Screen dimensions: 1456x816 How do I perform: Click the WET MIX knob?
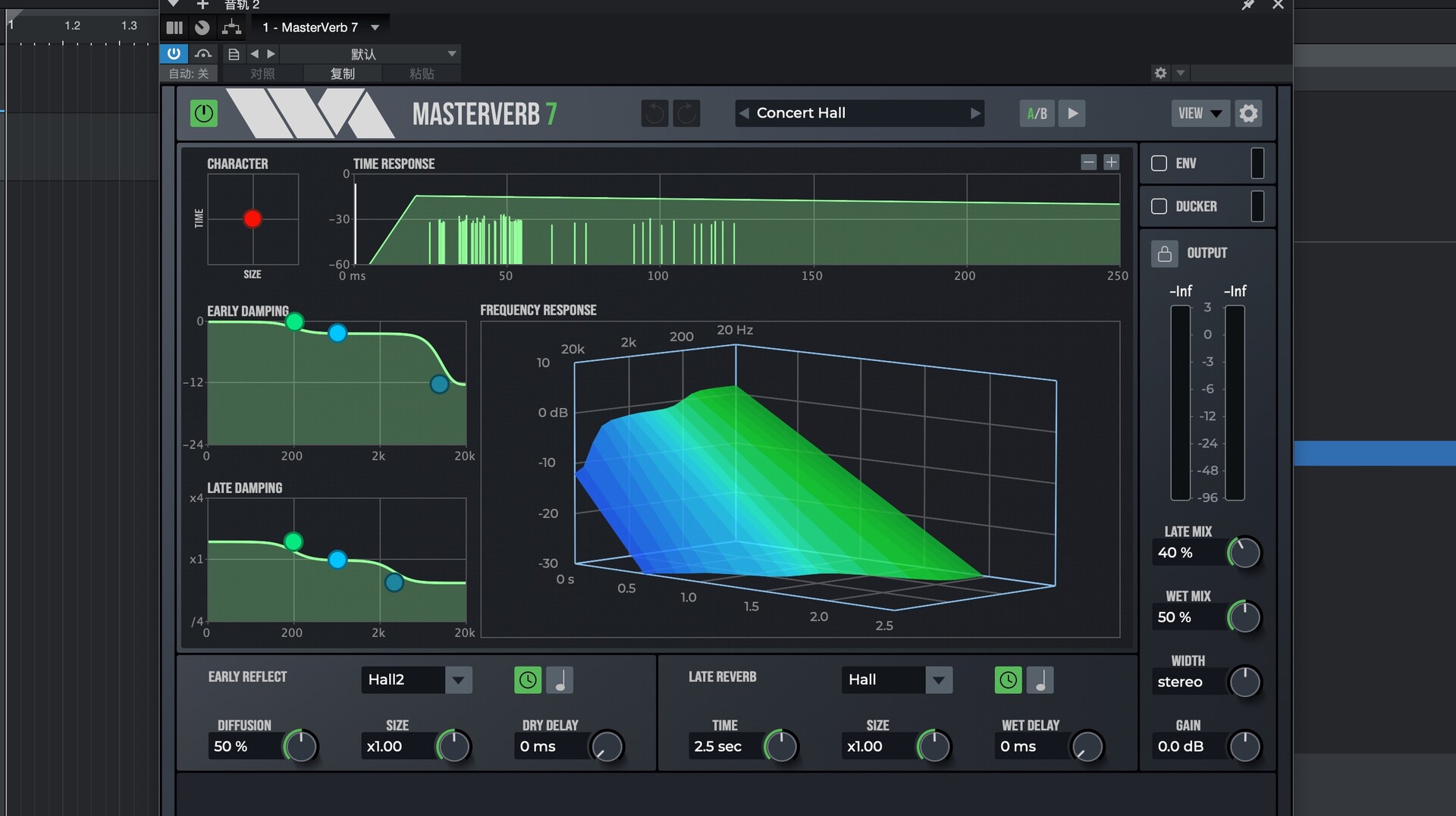click(x=1244, y=617)
